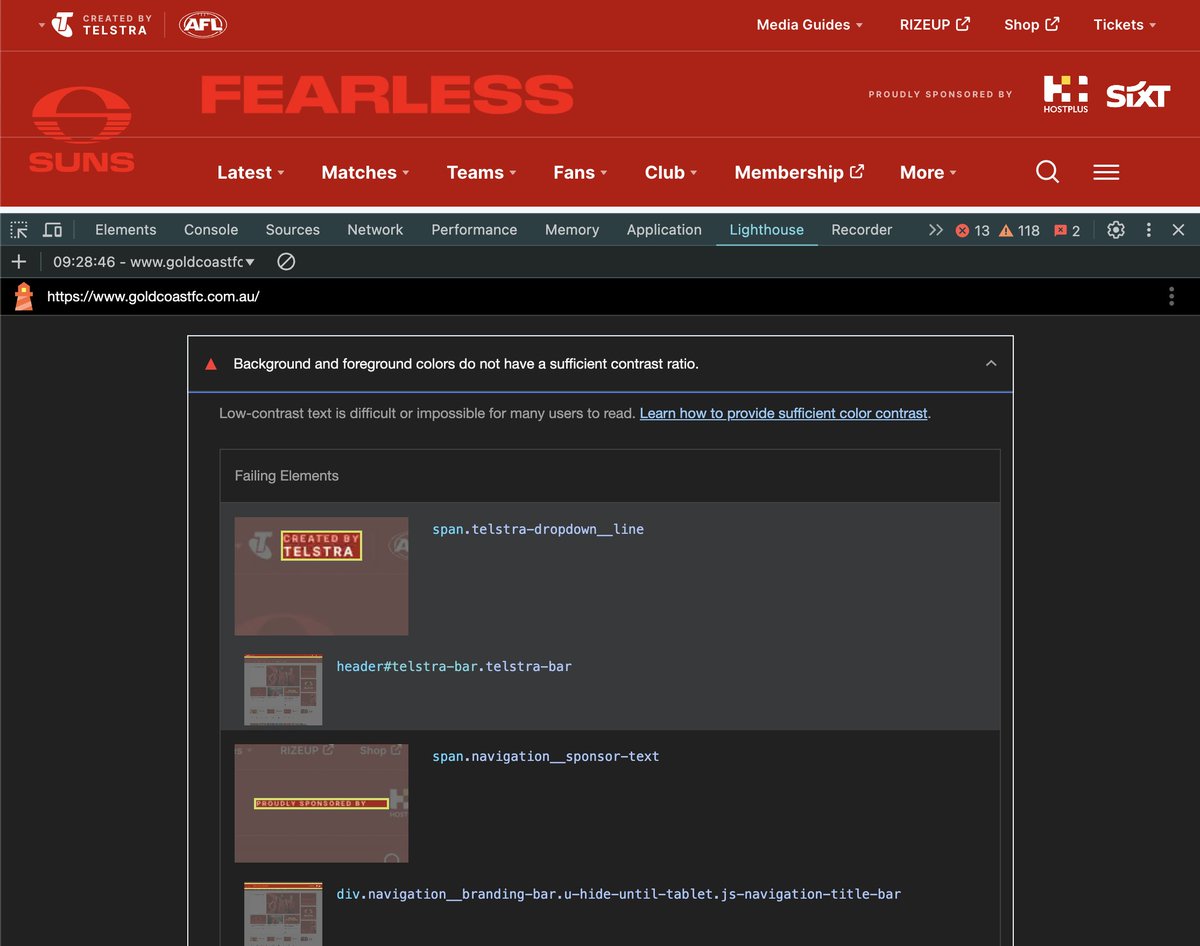Image resolution: width=1200 pixels, height=946 pixels.
Task: Open the hamburger menu icon
Action: pos(1106,172)
